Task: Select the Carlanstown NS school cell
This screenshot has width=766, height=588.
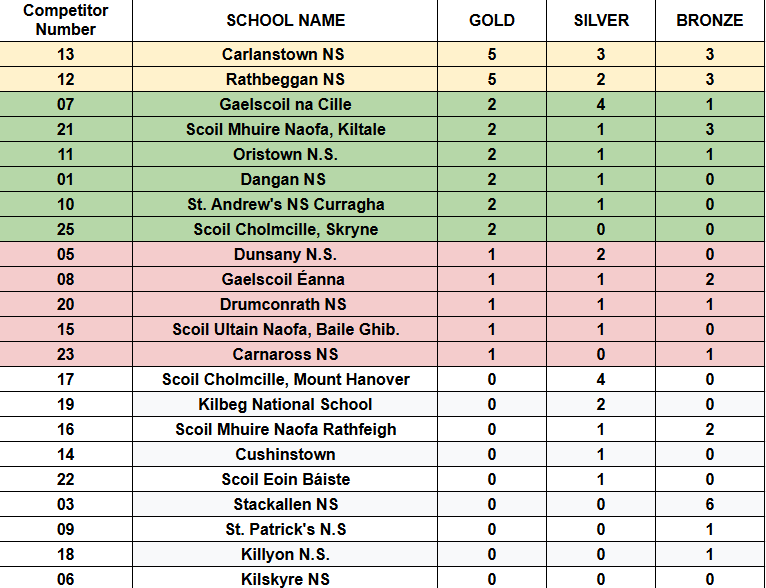Action: [x=285, y=54]
